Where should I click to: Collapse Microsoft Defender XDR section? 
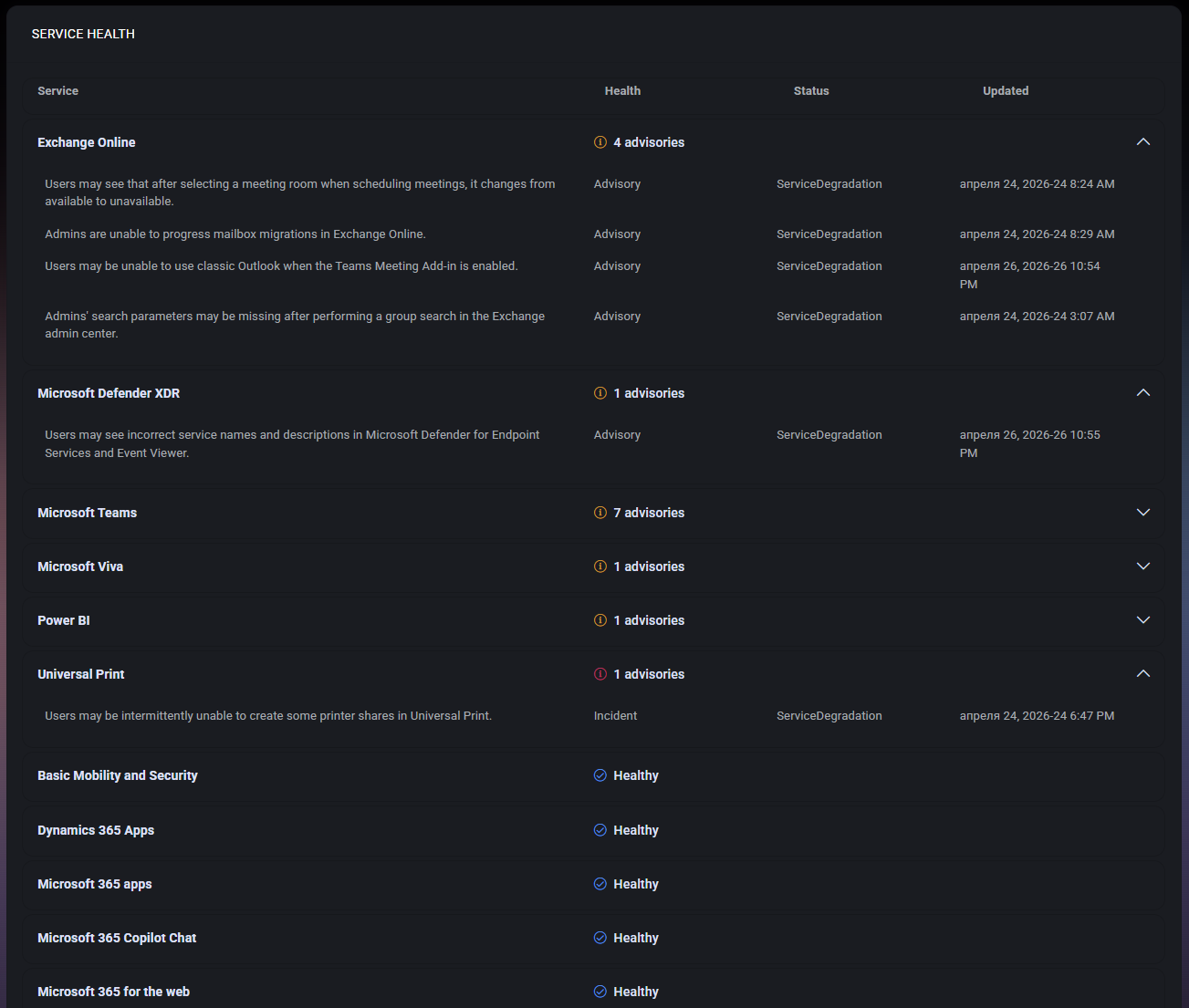click(x=1142, y=393)
